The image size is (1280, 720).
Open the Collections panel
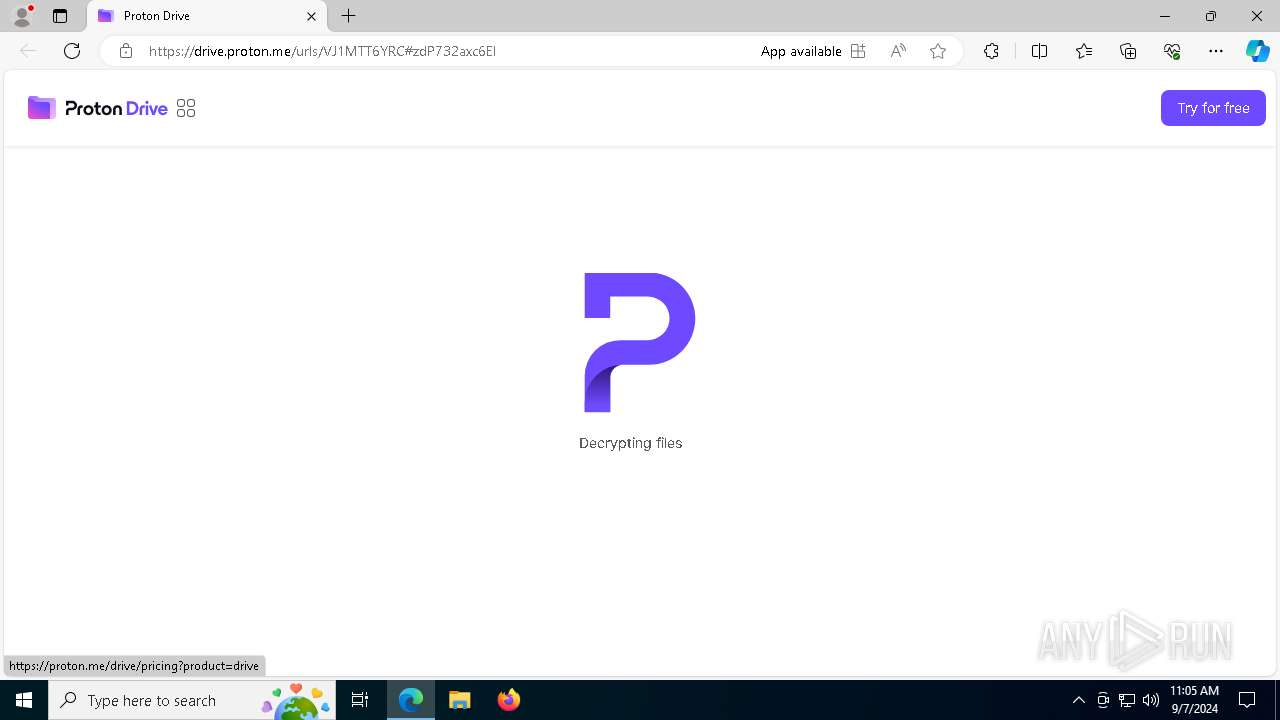[1128, 51]
